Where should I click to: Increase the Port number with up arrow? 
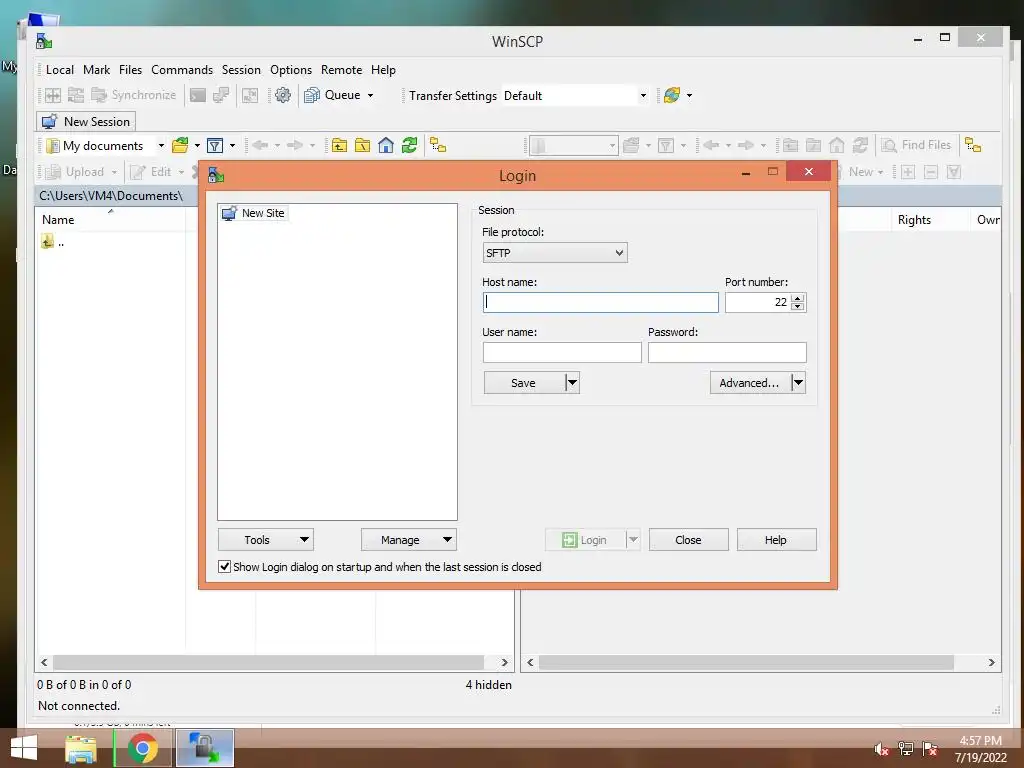coord(797,298)
